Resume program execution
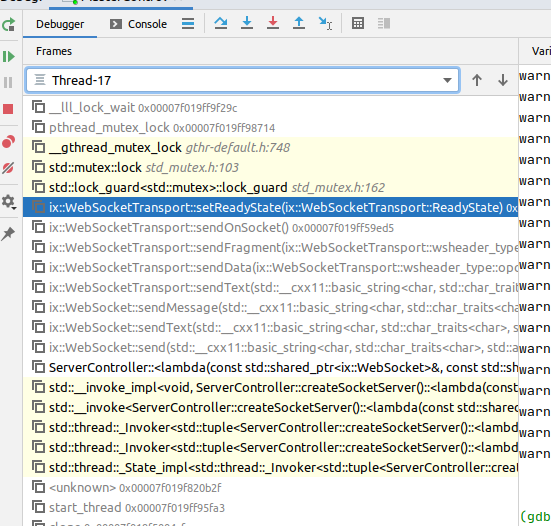Viewport: 551px width, 526px height. click(8, 57)
